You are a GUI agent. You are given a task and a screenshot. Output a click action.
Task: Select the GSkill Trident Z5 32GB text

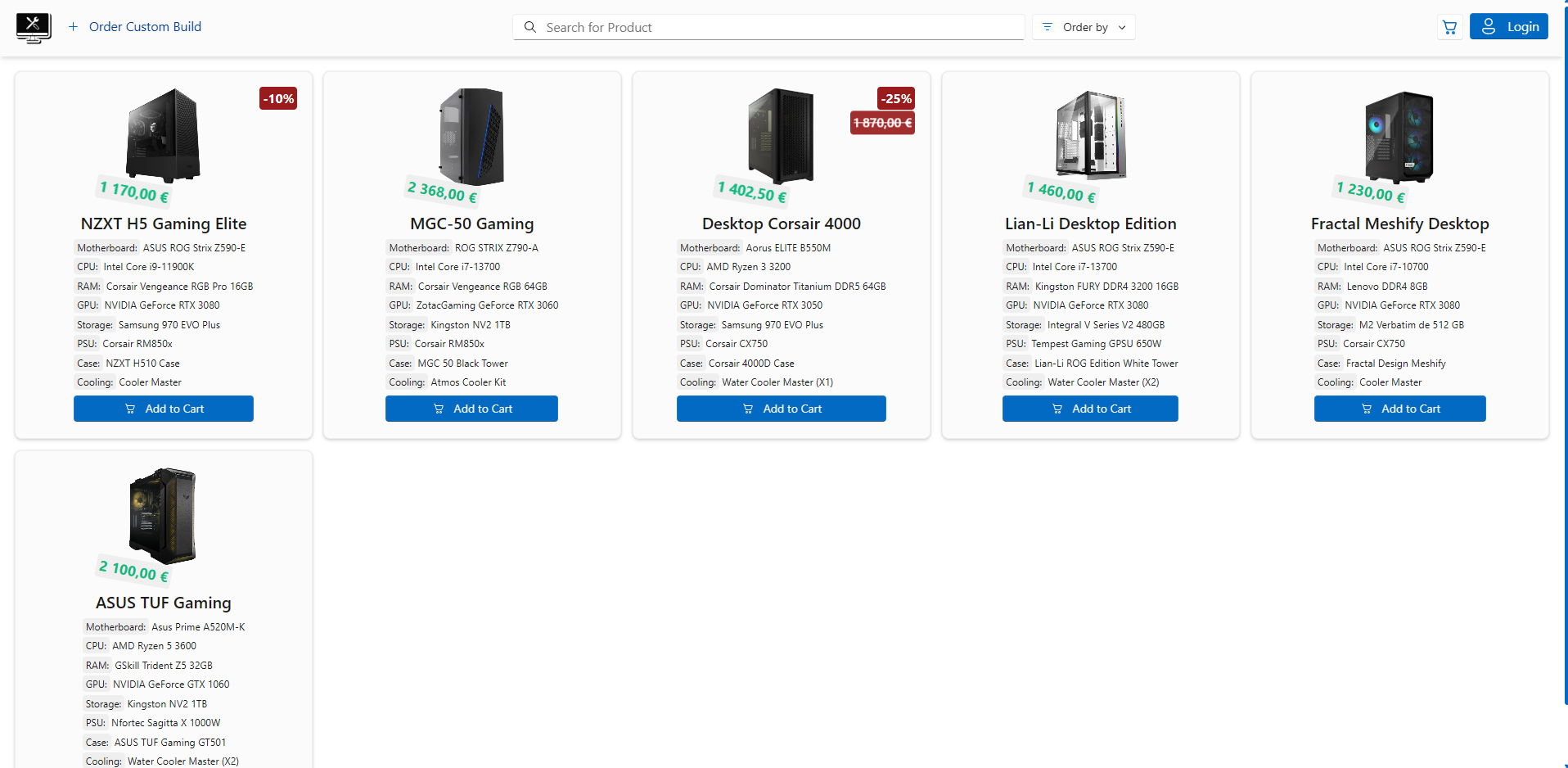(164, 666)
